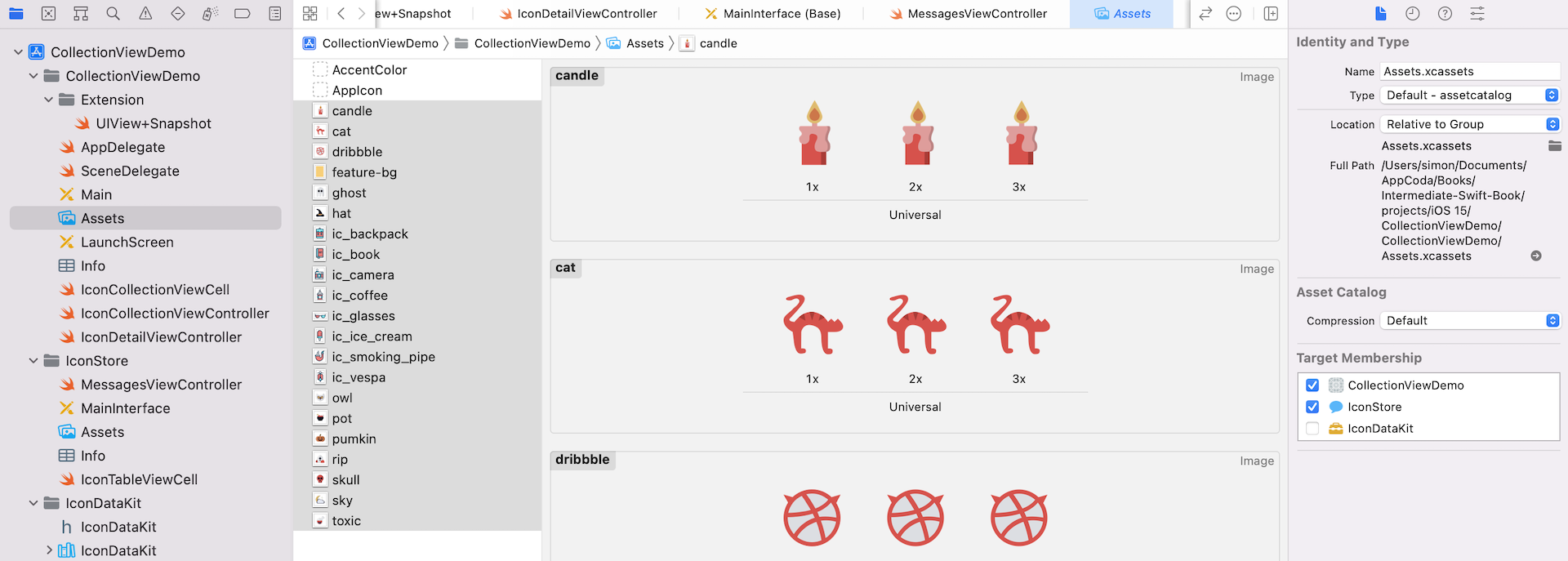Image resolution: width=1568 pixels, height=561 pixels.
Task: Open the Find navigator magnifier icon
Action: point(113,14)
